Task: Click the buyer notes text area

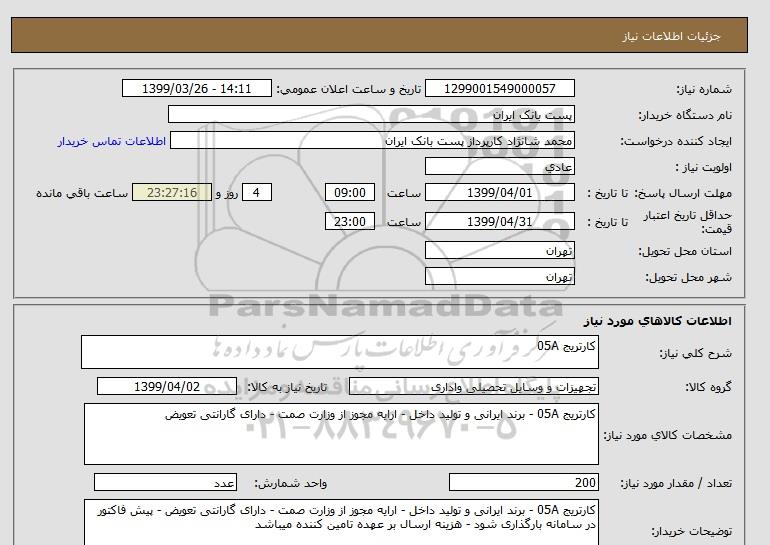Action: click(341, 522)
